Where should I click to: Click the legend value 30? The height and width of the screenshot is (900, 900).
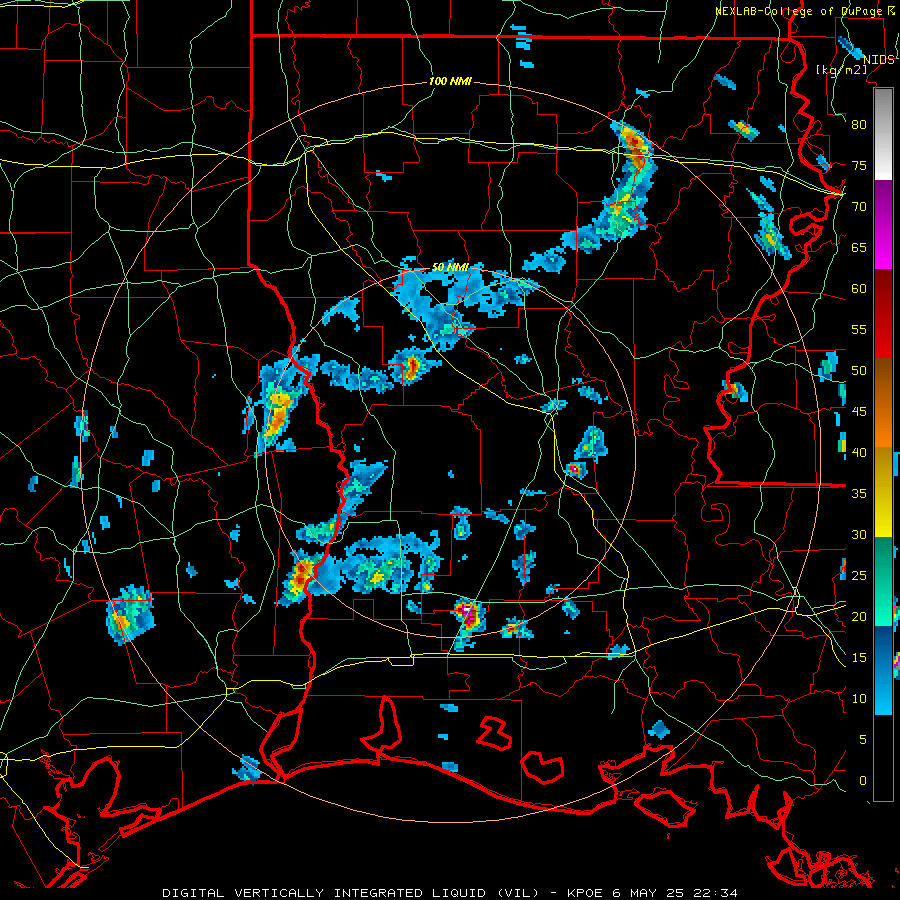click(859, 534)
